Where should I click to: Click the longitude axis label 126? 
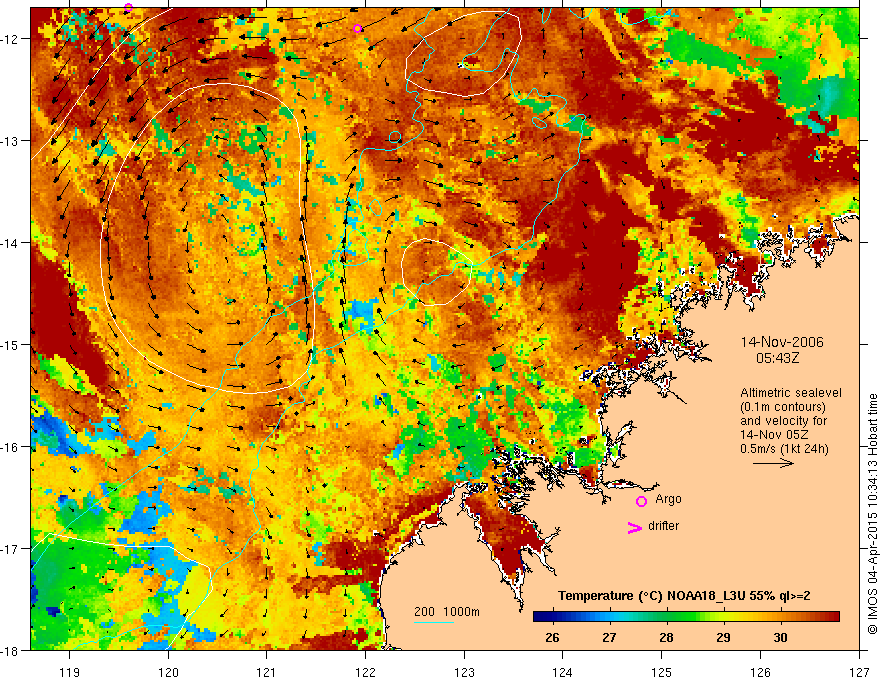[x=760, y=672]
